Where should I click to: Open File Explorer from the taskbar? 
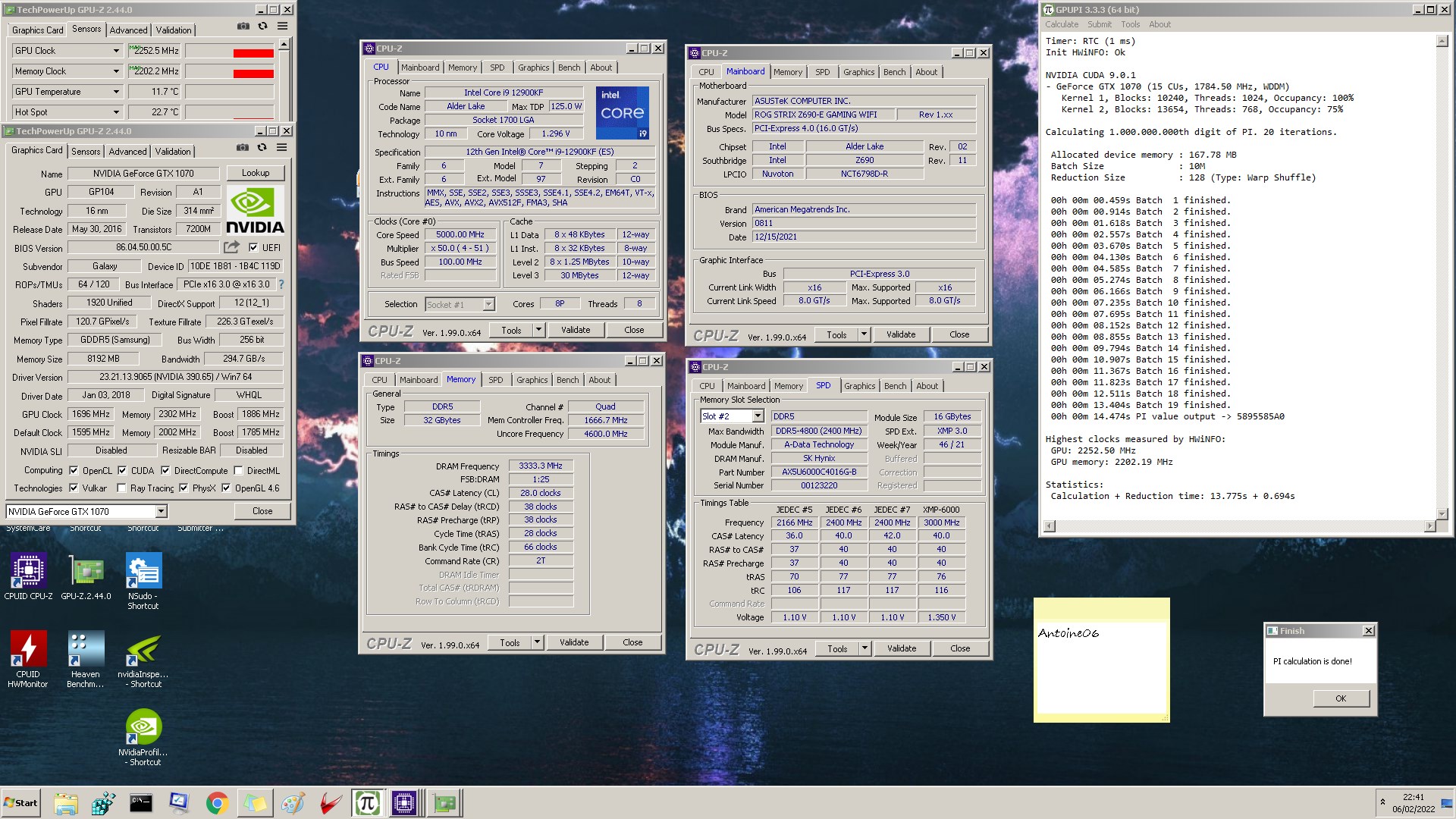pyautogui.click(x=66, y=803)
